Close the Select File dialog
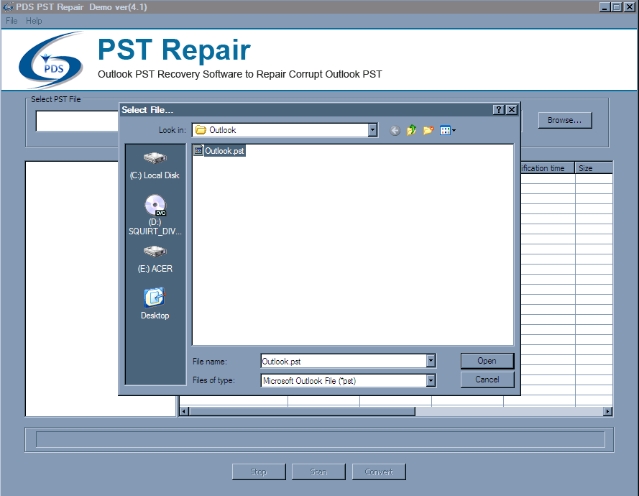This screenshot has height=496, width=639. point(511,109)
